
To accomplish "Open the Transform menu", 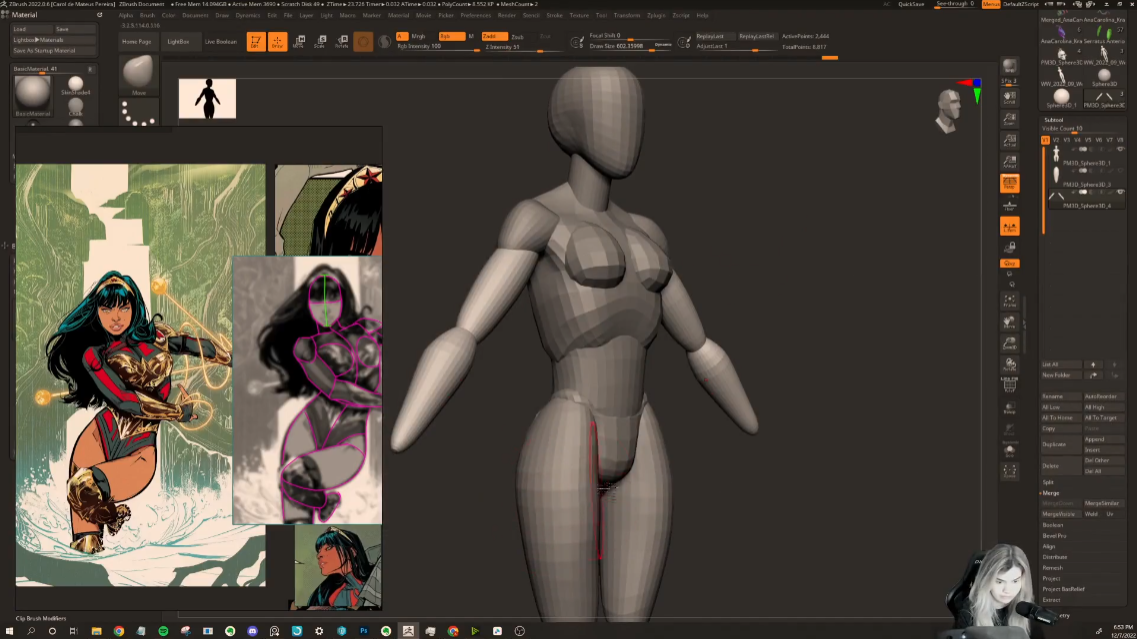I will pos(627,15).
